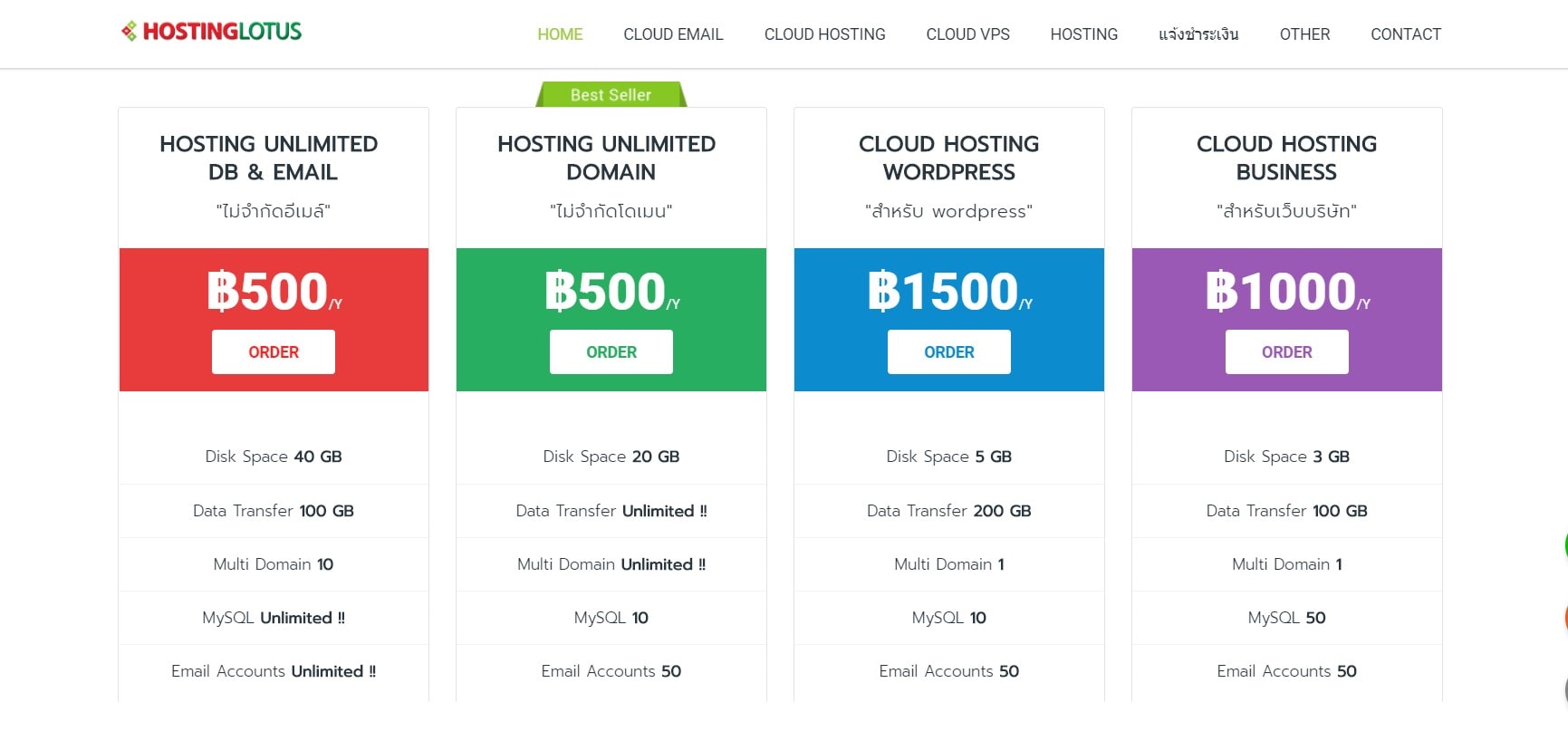Order the Hosting Unlimited DB & Email plan
This screenshot has height=731, width=1568.
tap(274, 351)
